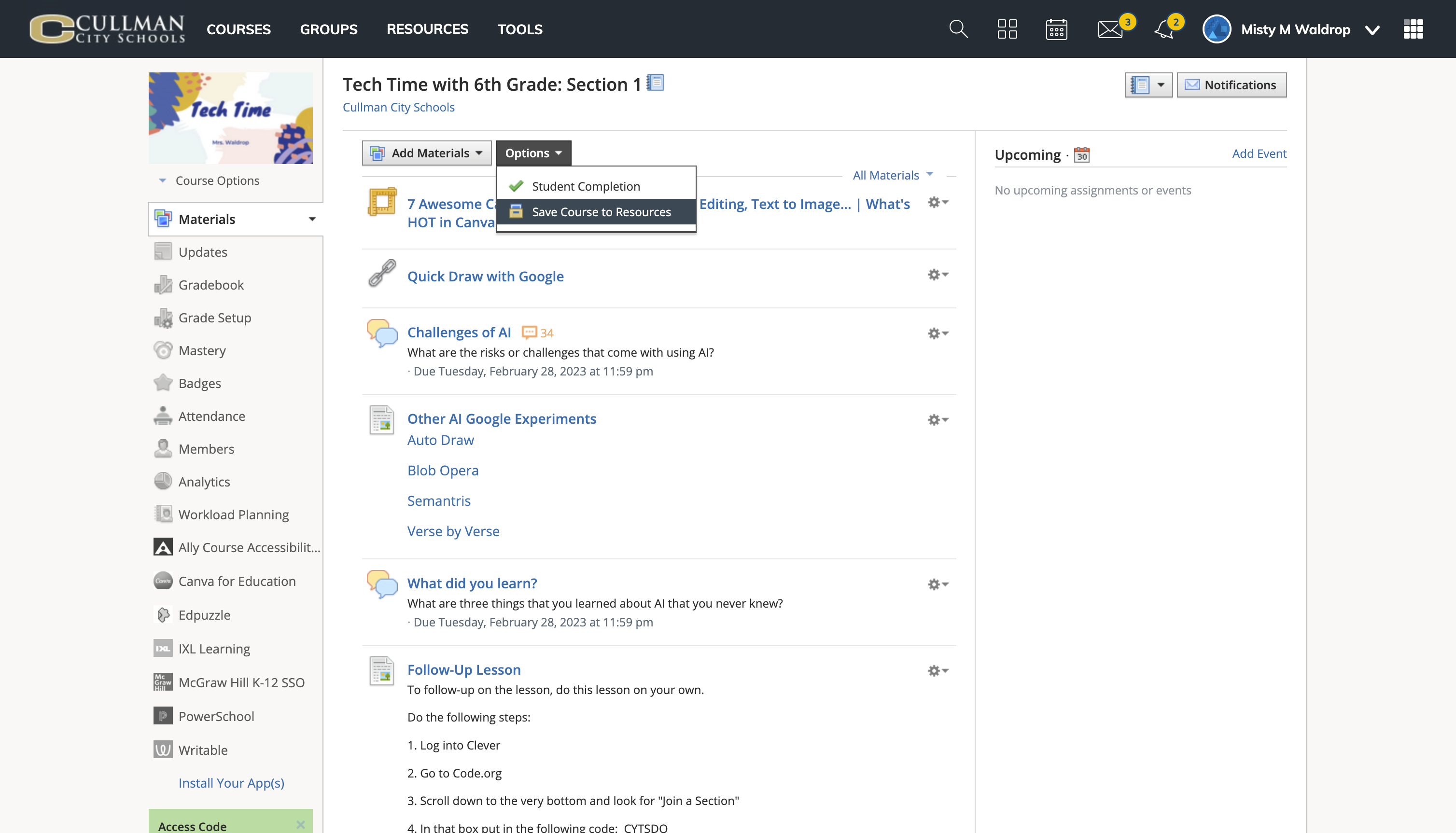This screenshot has height=833, width=1456.
Task: Click the Add Event link
Action: [x=1259, y=153]
